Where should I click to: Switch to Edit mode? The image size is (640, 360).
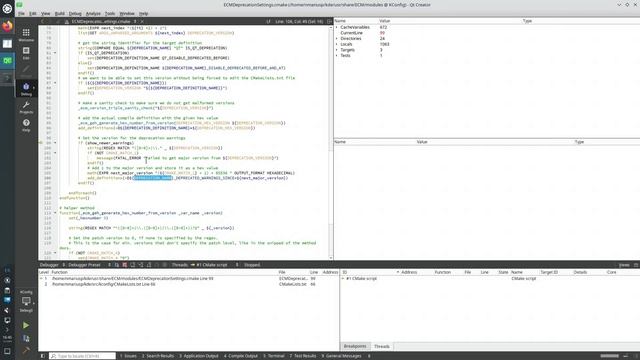pyautogui.click(x=26, y=53)
